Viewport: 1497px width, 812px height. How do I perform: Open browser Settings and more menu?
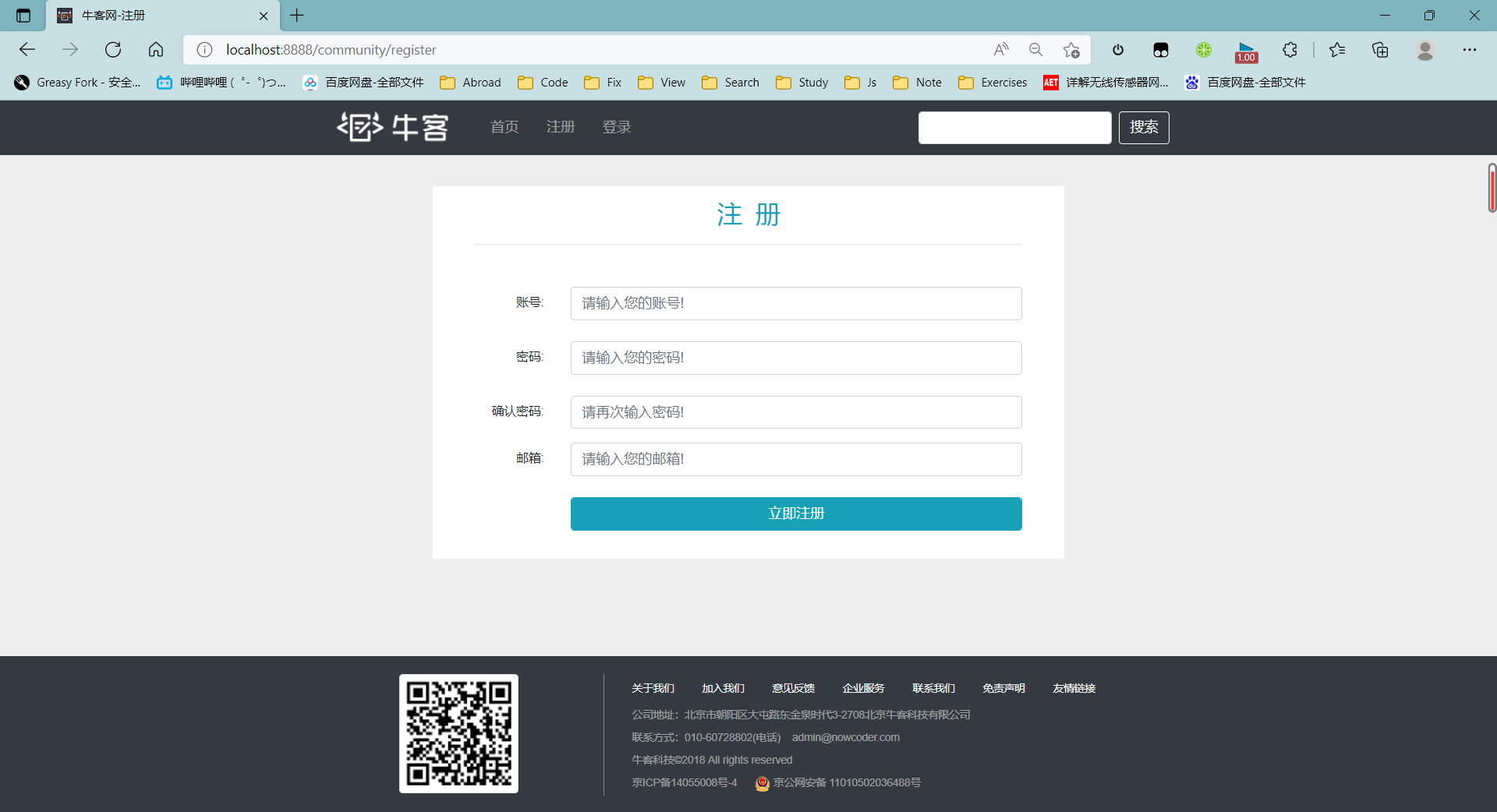coord(1470,50)
